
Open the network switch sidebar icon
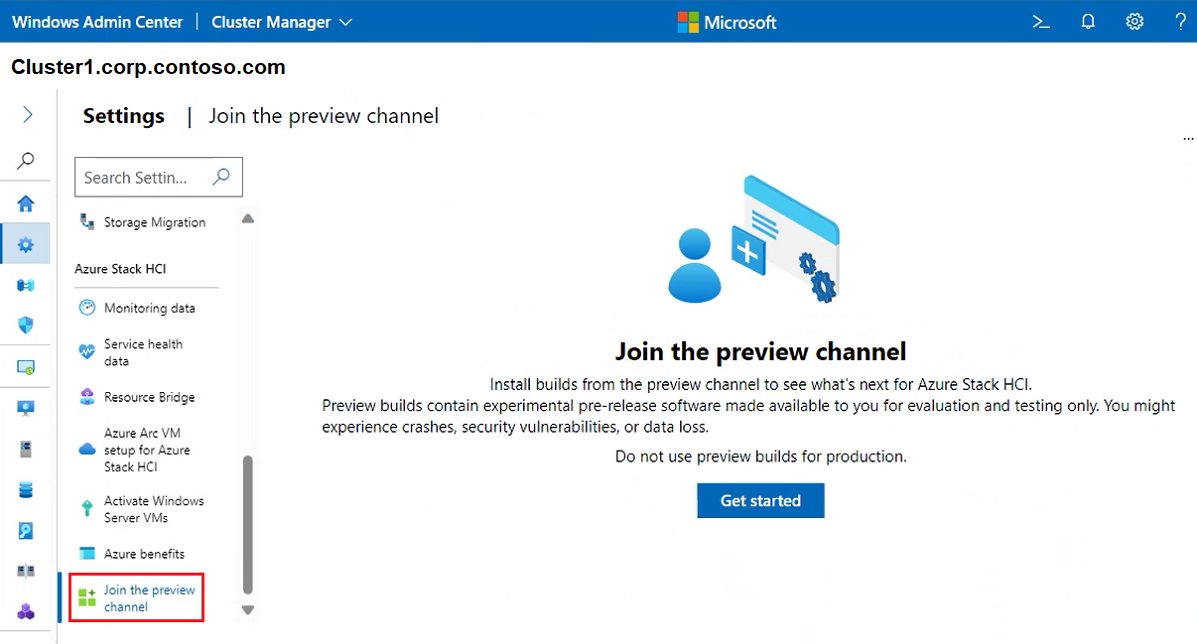tap(26, 285)
